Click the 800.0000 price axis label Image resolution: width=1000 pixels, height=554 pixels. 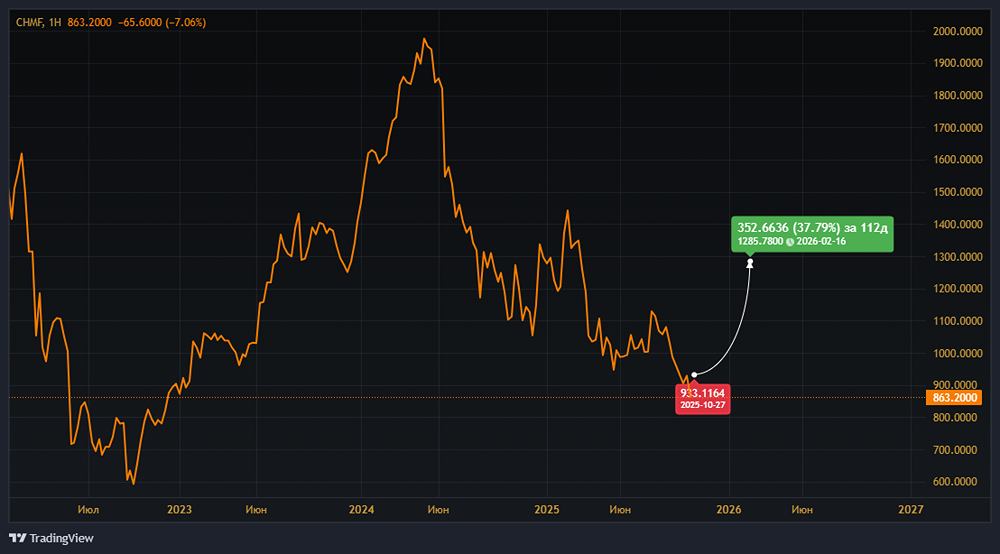tap(954, 418)
